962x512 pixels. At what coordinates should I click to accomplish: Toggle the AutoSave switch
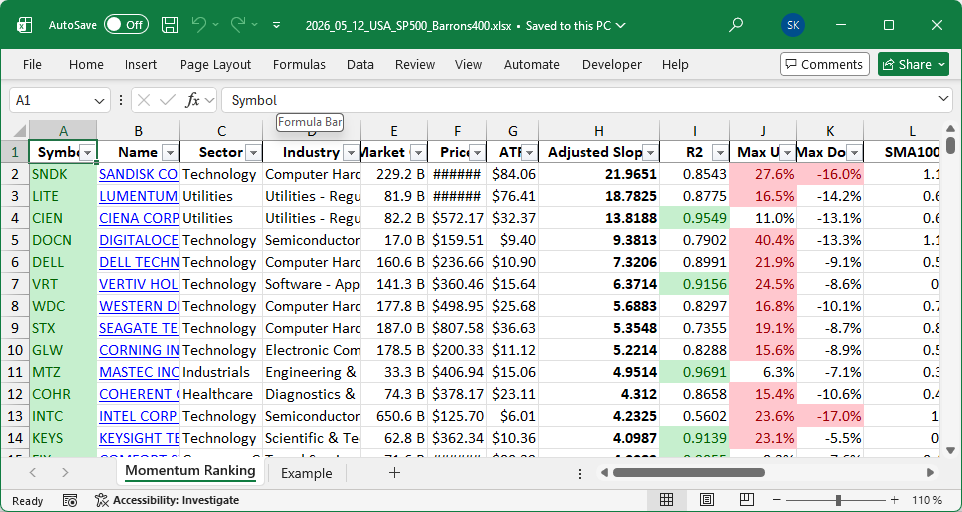pyautogui.click(x=126, y=25)
